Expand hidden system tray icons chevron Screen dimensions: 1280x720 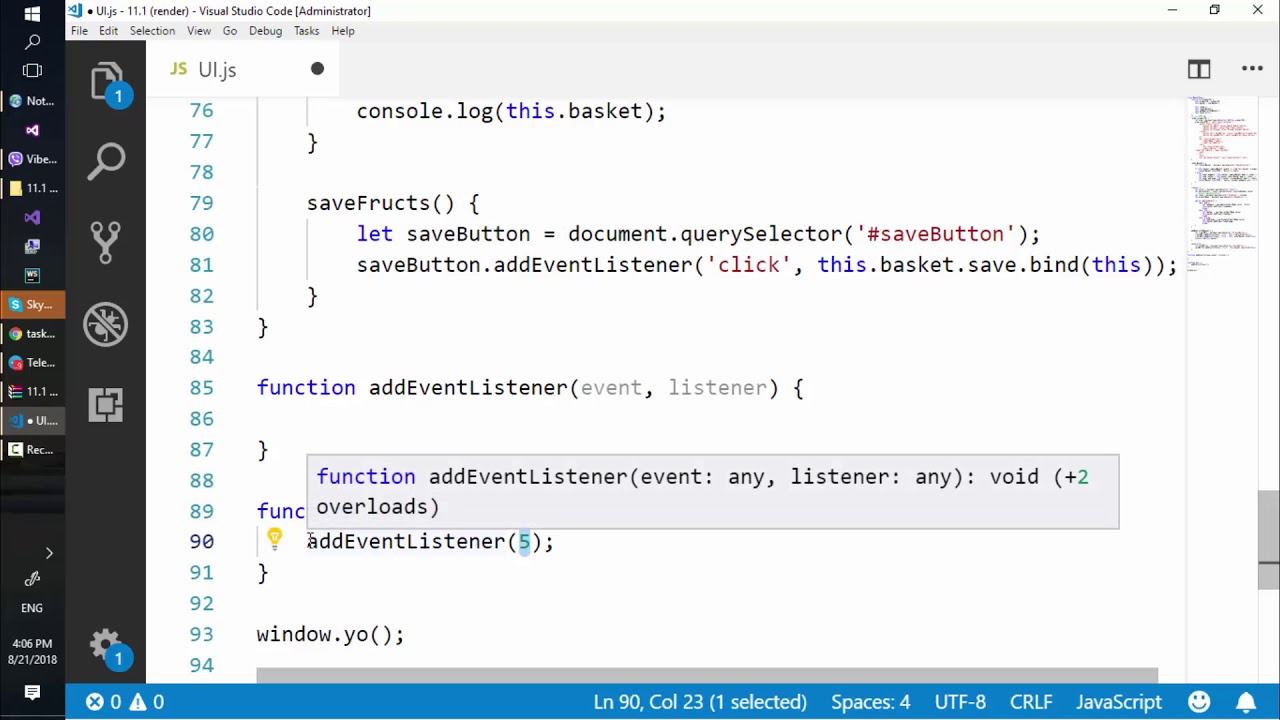coord(49,553)
